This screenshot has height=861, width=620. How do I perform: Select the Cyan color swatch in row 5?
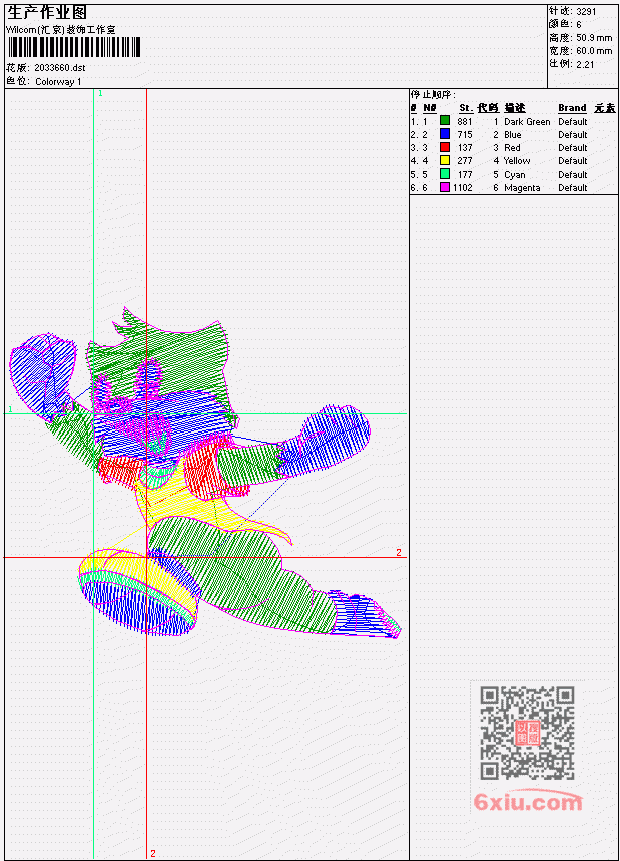445,174
